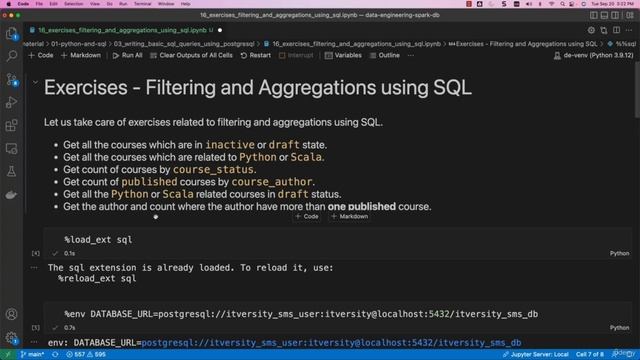The width and height of the screenshot is (640, 360).
Task: Open the Terminal menu
Action: [x=142, y=4]
